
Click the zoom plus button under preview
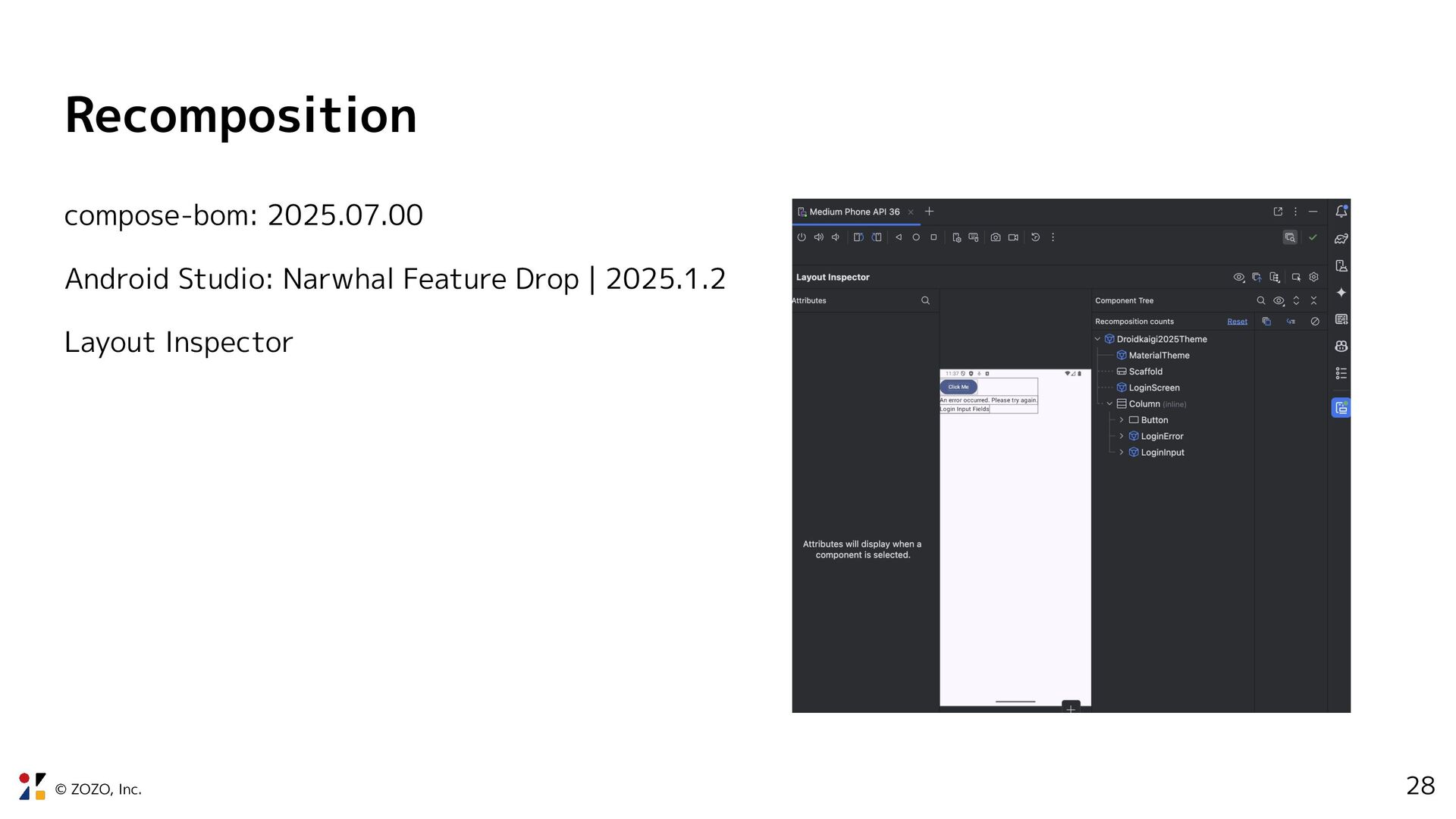tap(1071, 708)
